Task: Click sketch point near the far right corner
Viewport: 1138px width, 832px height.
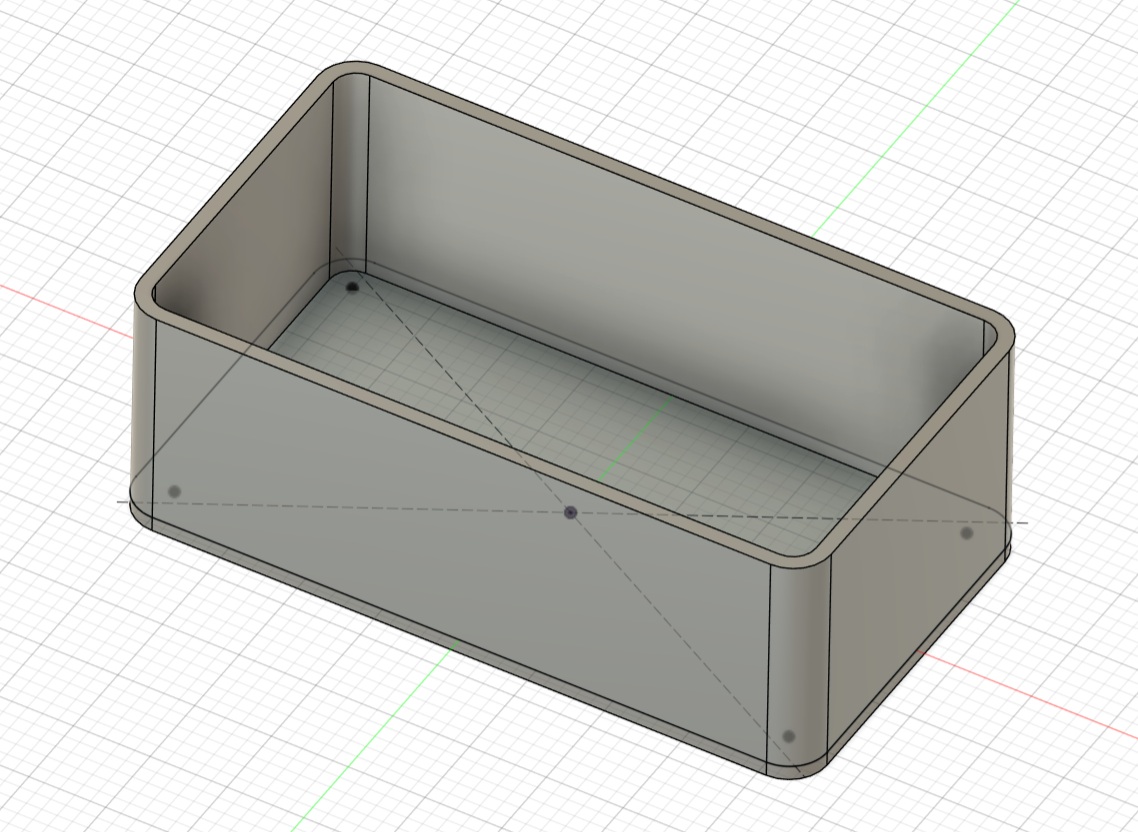Action: 966,533
